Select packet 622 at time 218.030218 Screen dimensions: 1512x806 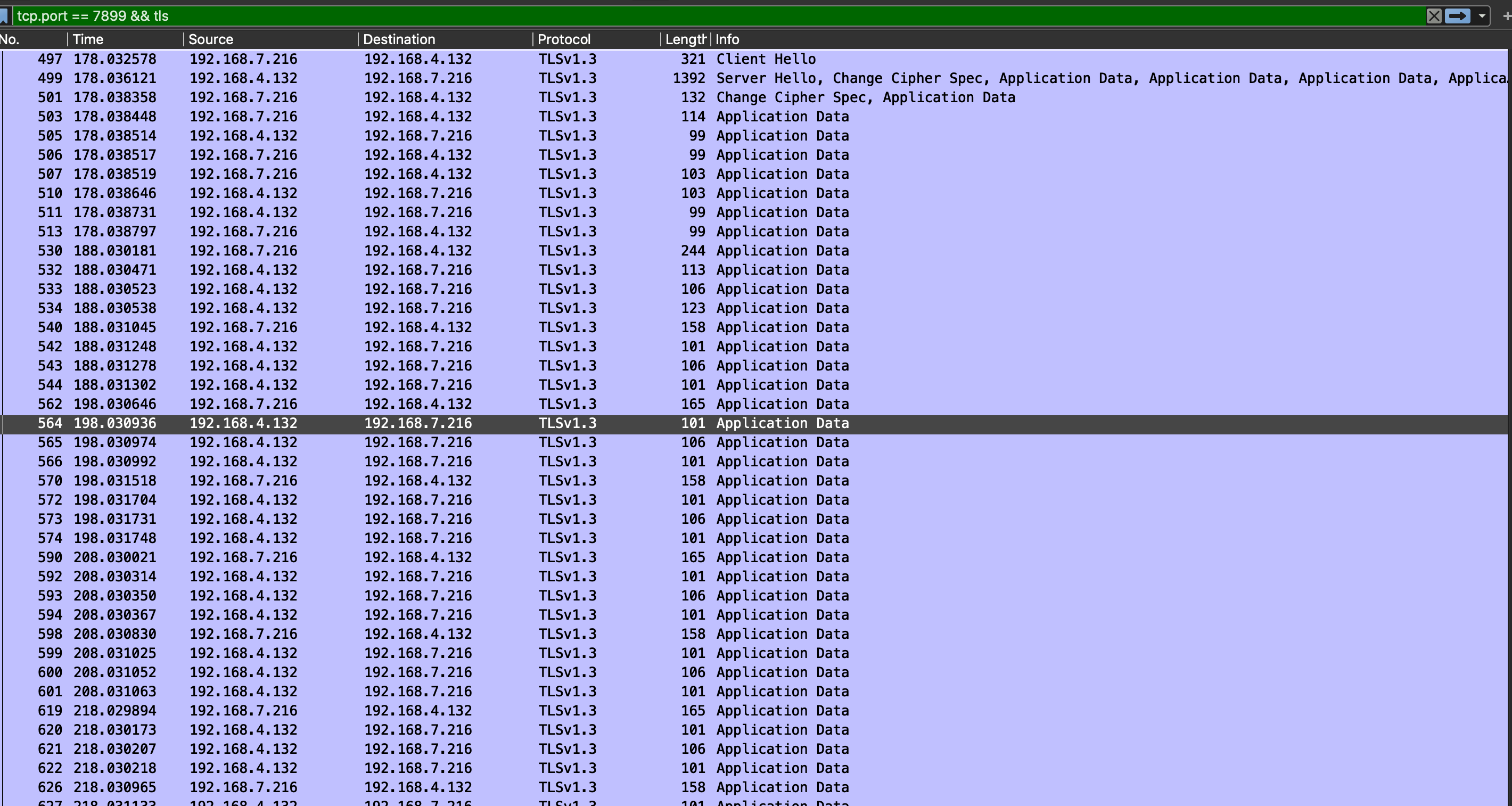click(755, 768)
